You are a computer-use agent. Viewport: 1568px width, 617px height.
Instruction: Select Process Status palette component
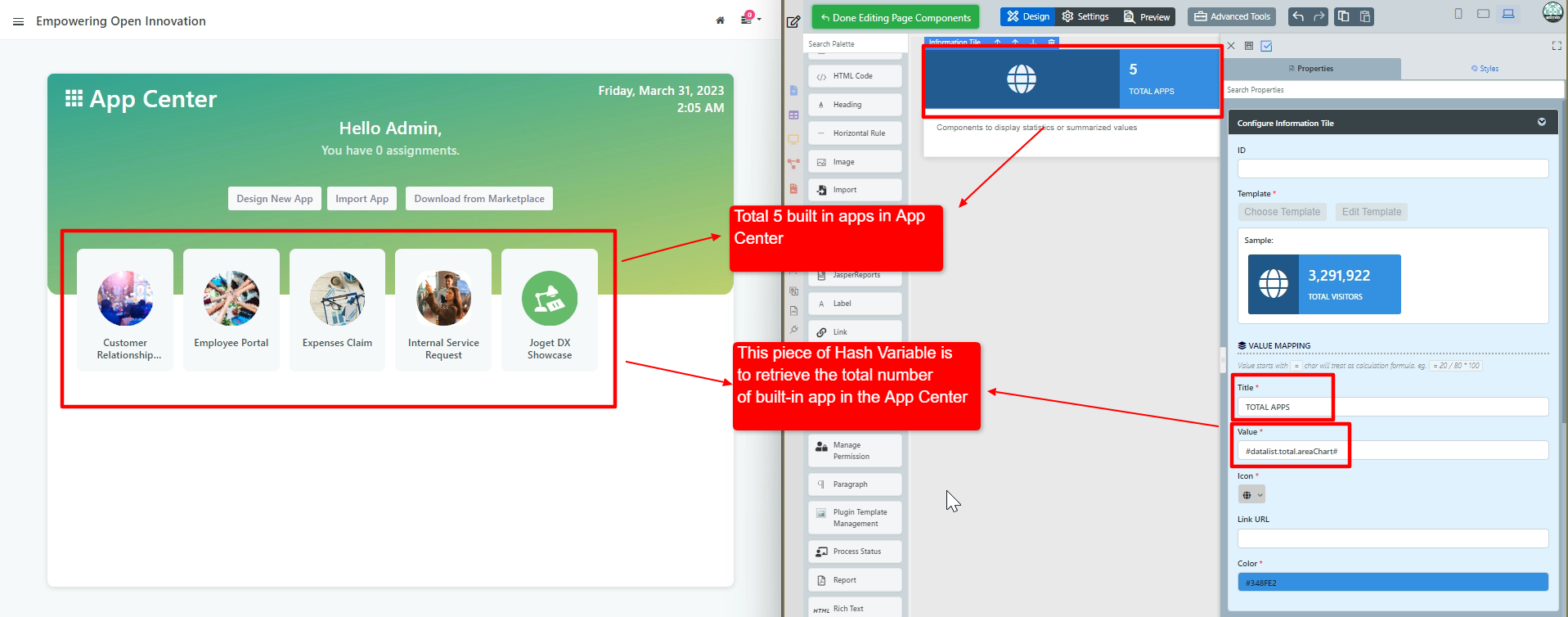[x=855, y=552]
